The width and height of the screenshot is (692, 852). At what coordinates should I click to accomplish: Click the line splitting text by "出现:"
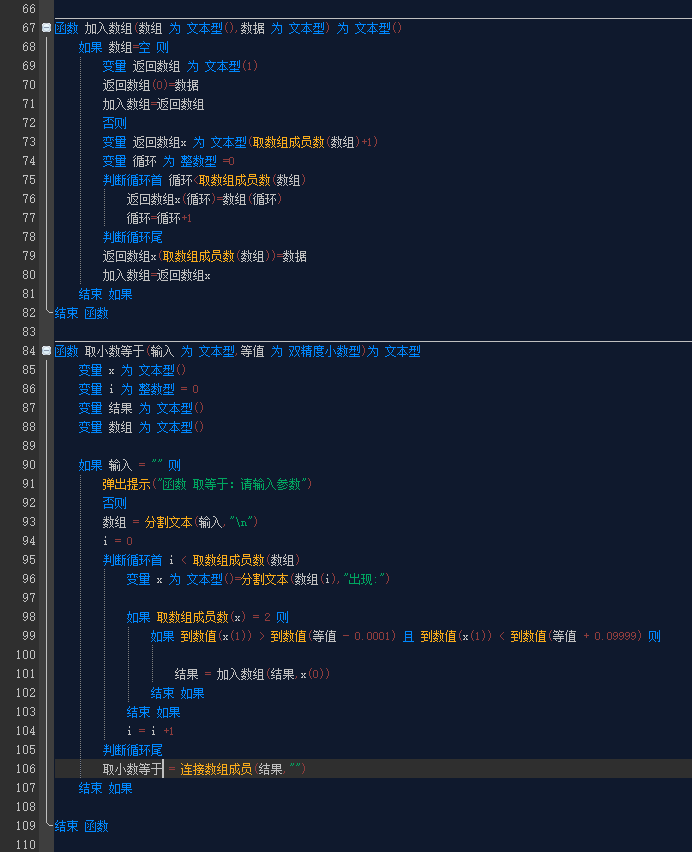(x=258, y=580)
